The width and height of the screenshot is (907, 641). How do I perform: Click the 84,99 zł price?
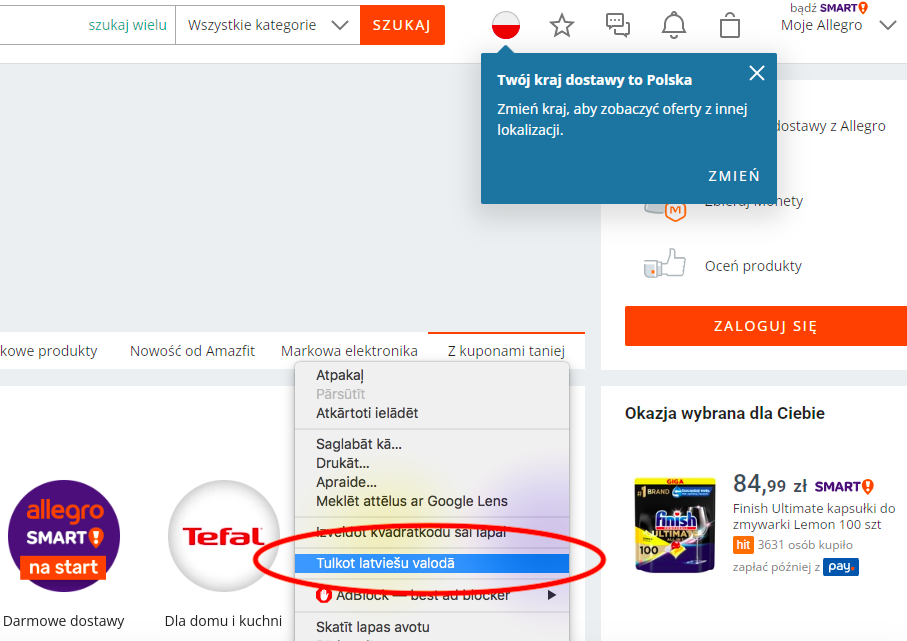coord(770,484)
